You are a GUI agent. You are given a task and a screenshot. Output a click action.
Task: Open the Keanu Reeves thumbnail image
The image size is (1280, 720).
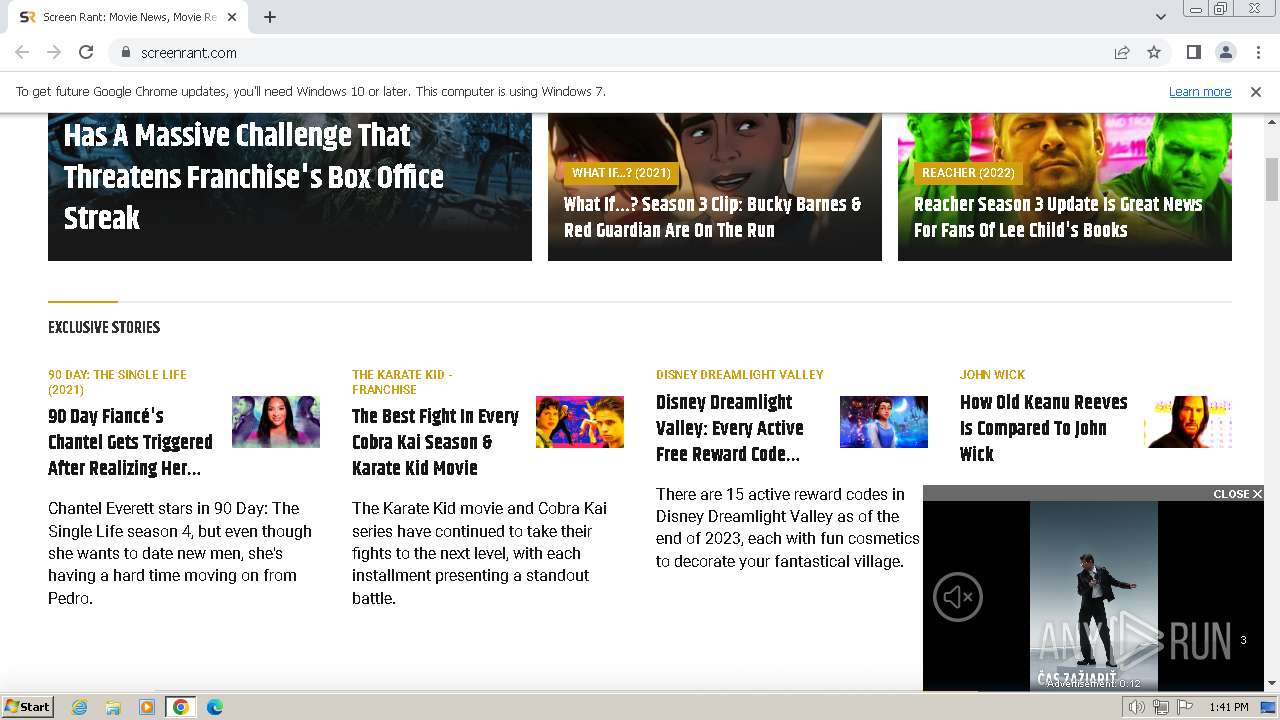[1188, 422]
